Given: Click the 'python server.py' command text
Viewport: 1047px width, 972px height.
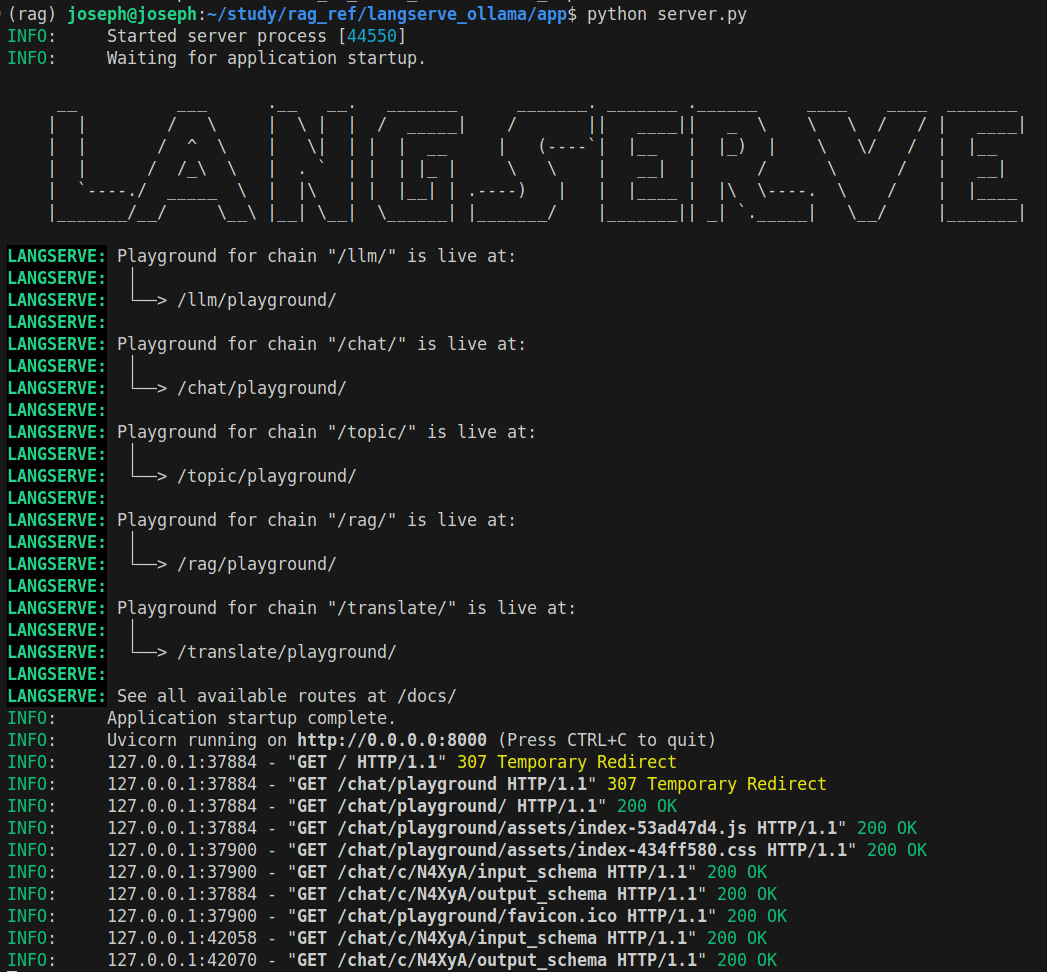Looking at the screenshot, I should [x=666, y=14].
